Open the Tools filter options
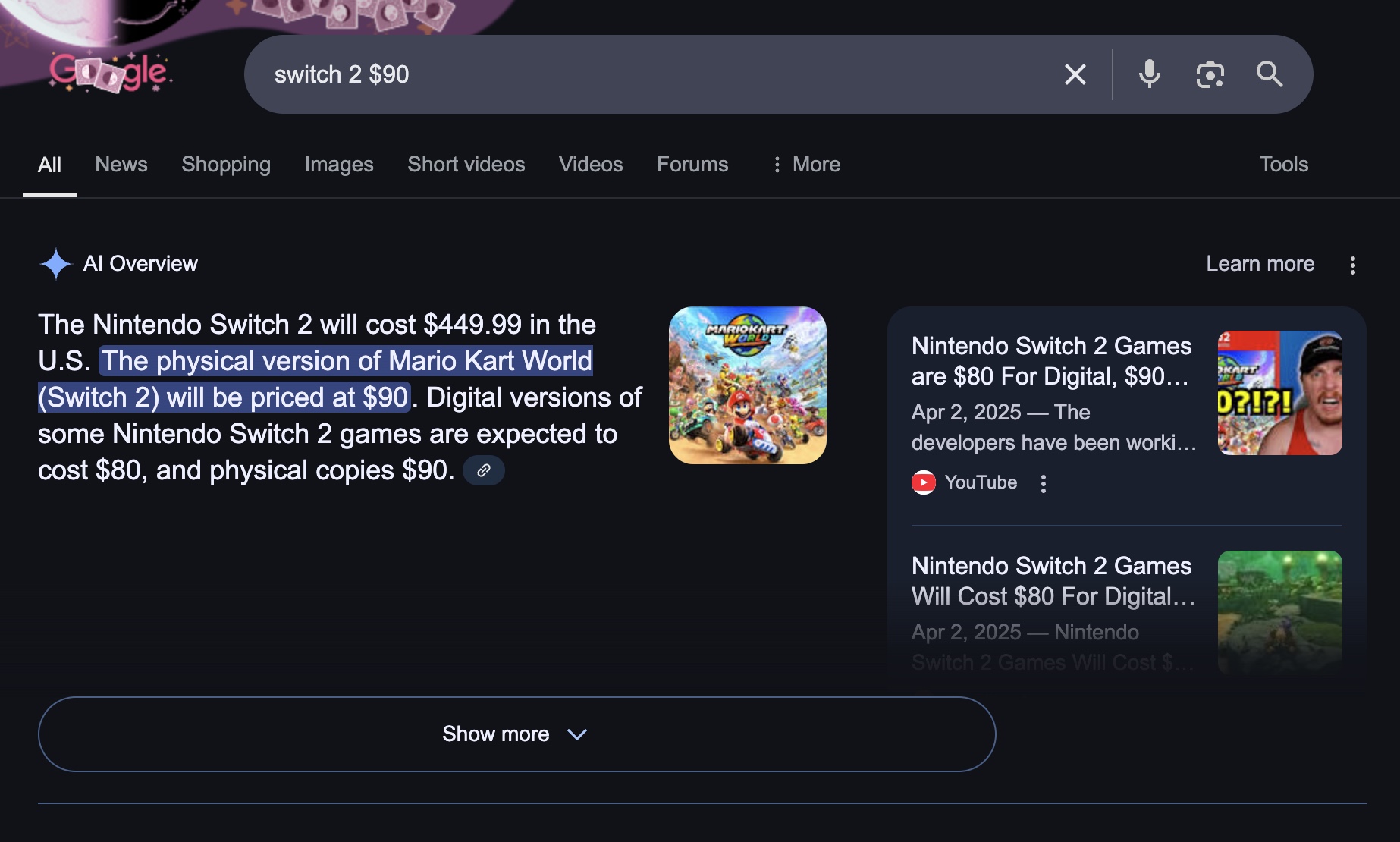Image resolution: width=1400 pixels, height=842 pixels. (x=1284, y=165)
